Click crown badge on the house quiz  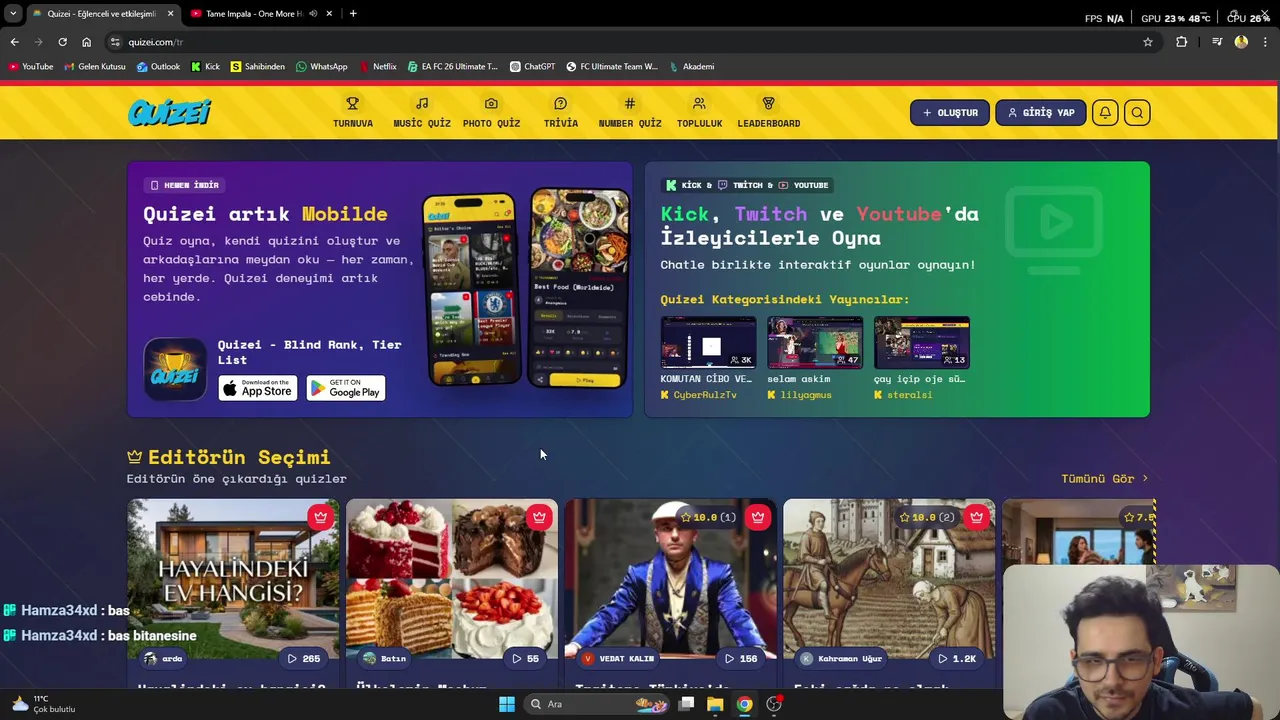coord(320,517)
